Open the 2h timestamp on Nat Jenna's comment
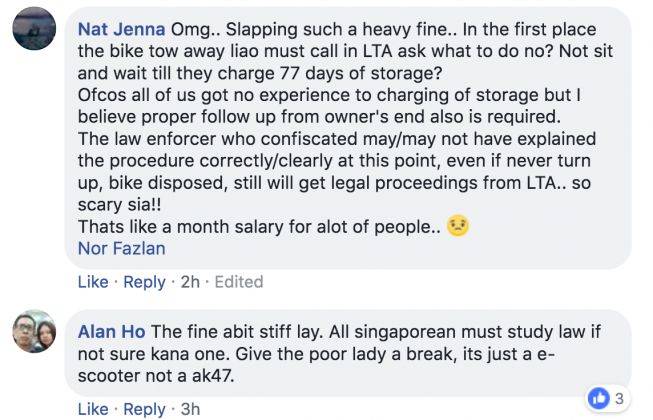Screen dimensions: 653x420 (x=189, y=282)
